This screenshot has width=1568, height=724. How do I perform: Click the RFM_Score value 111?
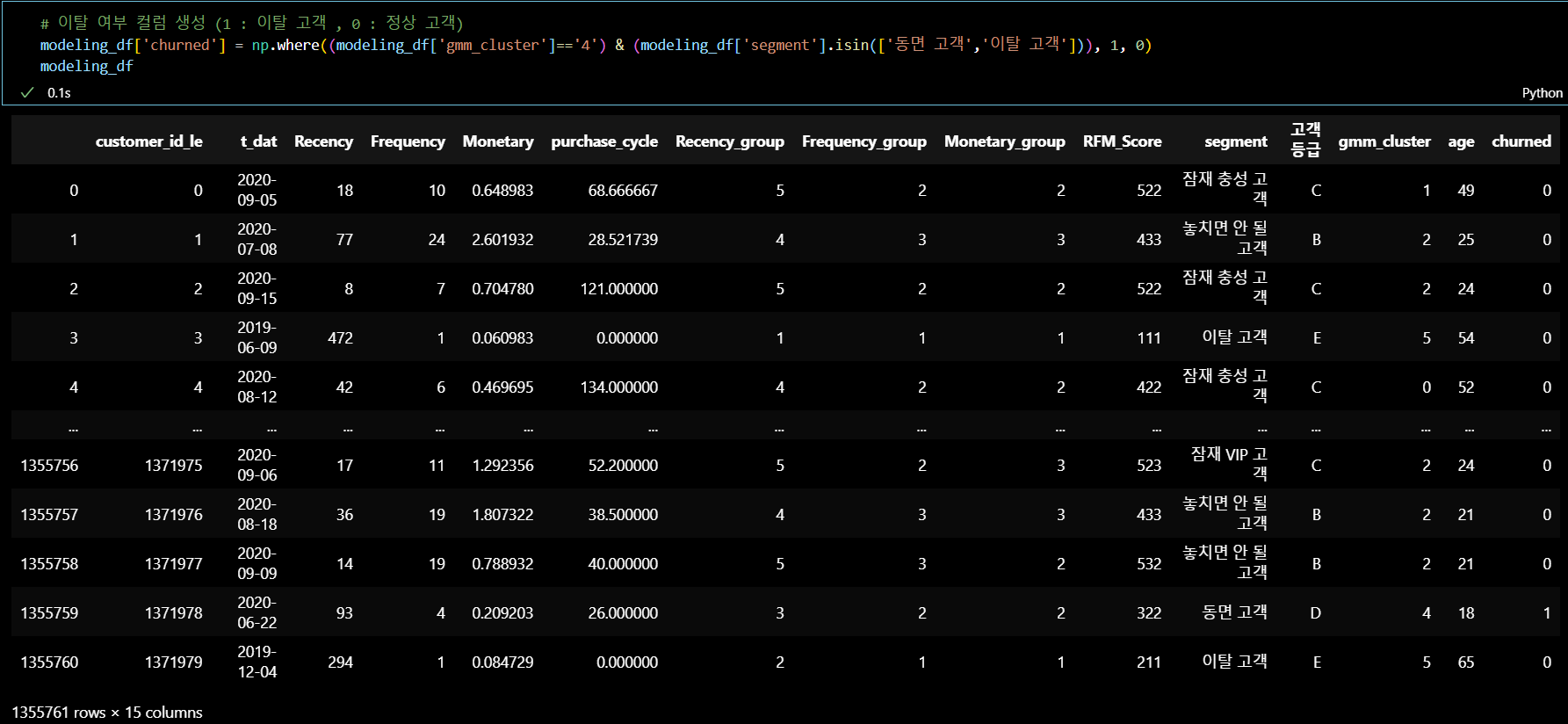1149,338
